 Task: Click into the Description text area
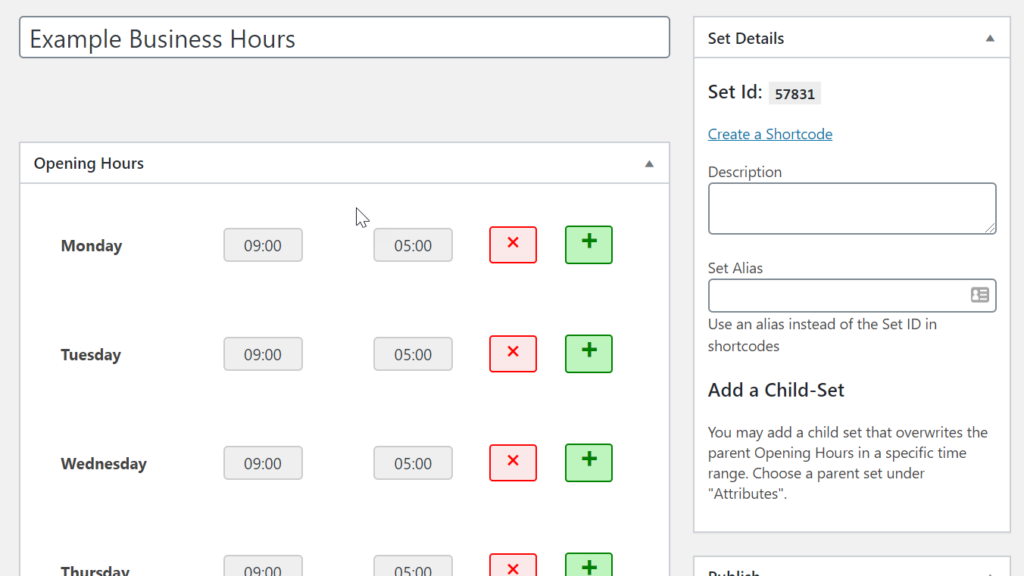(852, 208)
